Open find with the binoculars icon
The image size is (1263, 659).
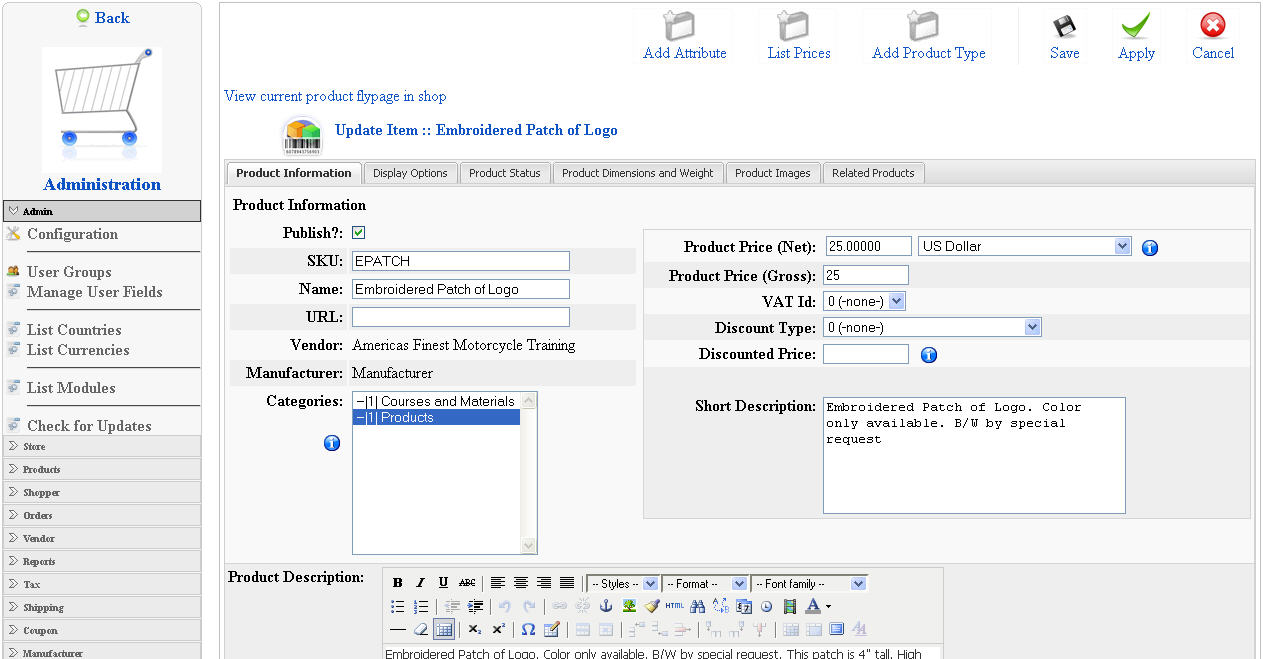point(697,606)
